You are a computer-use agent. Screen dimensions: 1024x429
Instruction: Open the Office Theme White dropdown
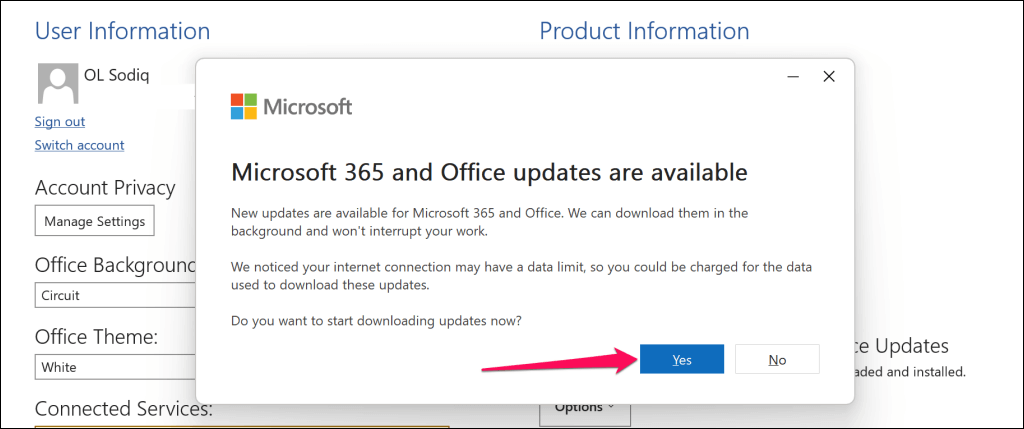pos(115,367)
